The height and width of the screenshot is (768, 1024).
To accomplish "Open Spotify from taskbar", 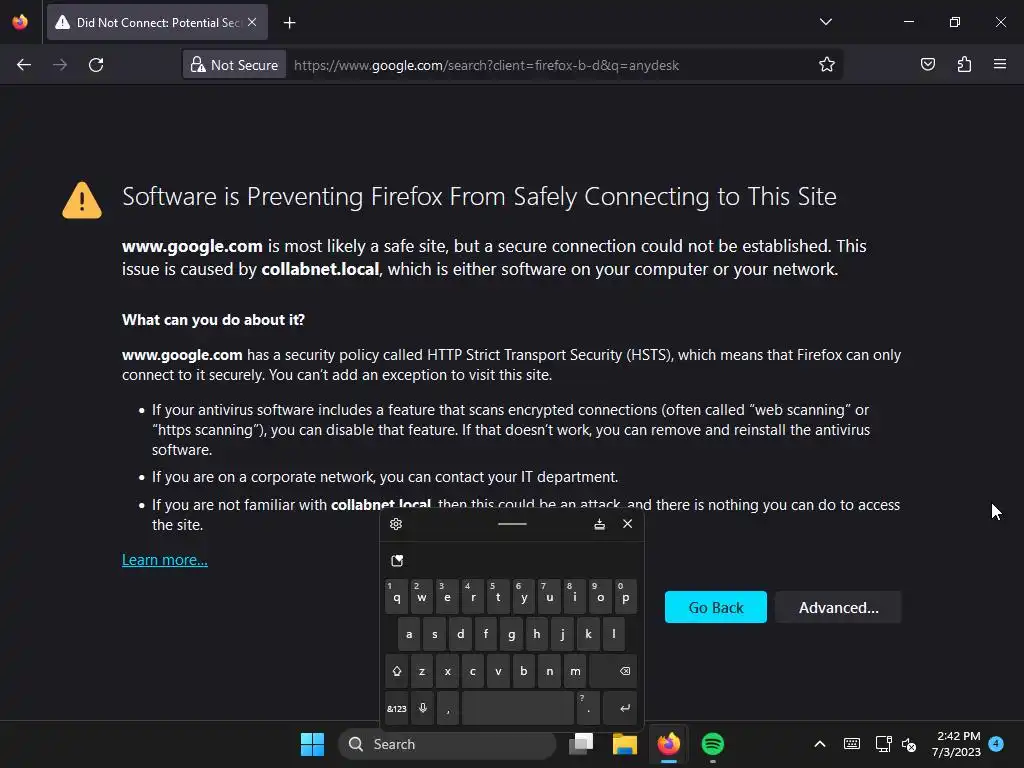I will 712,744.
